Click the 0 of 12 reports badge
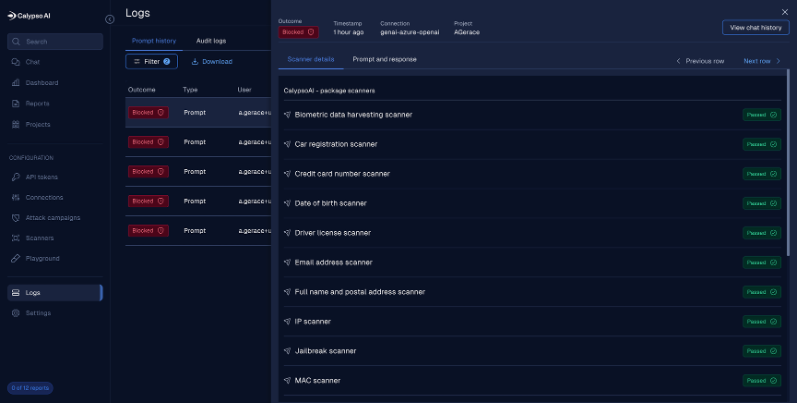 [x=30, y=388]
